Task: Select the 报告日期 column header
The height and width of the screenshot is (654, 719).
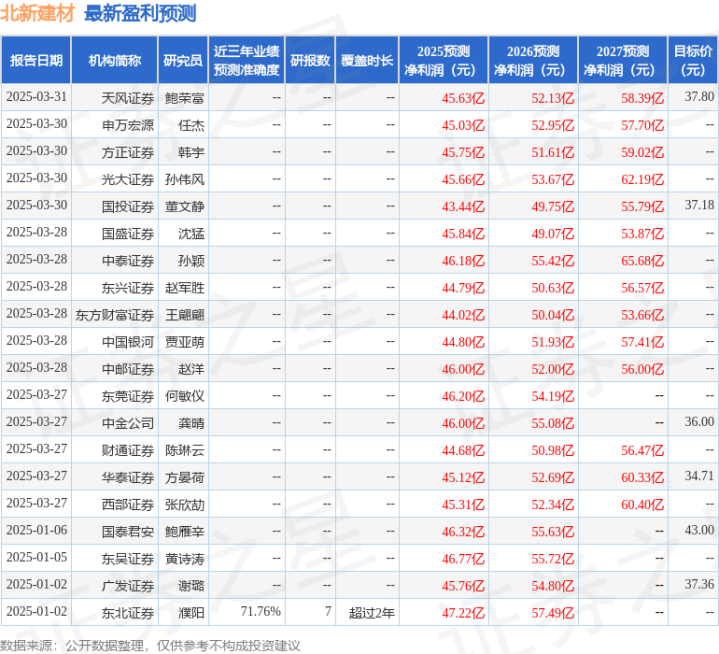Action: coord(36,60)
